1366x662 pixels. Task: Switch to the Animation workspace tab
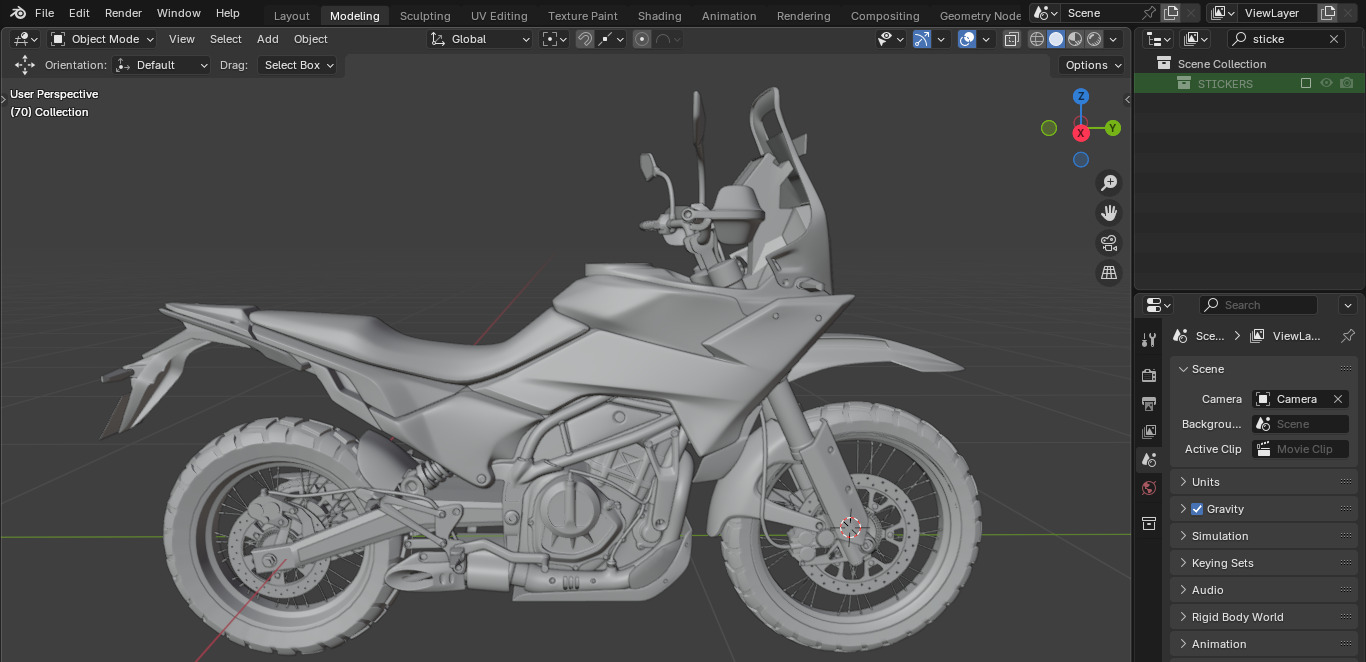[x=729, y=16]
